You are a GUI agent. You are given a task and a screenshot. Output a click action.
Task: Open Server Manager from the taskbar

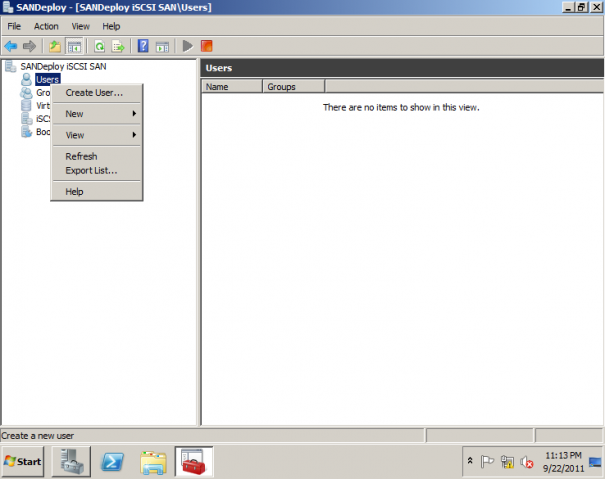tap(71, 462)
